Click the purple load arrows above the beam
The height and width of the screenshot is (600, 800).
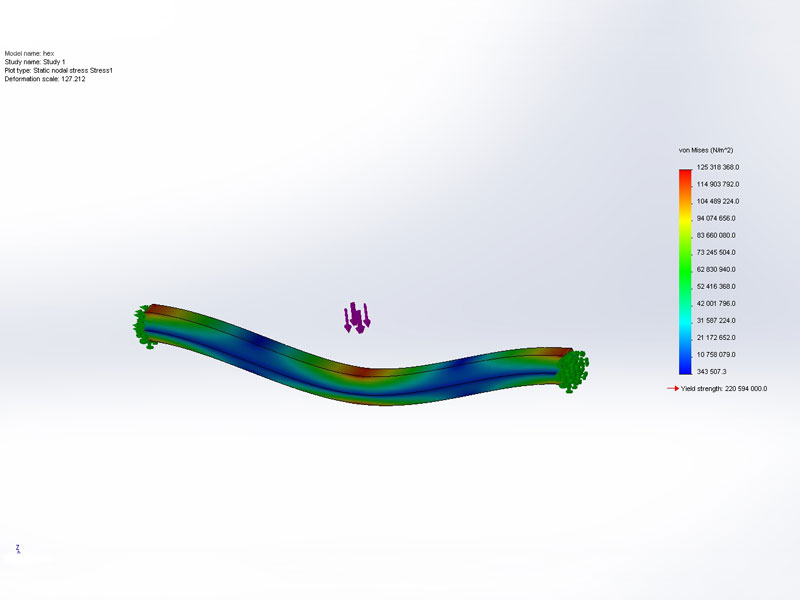(x=357, y=317)
